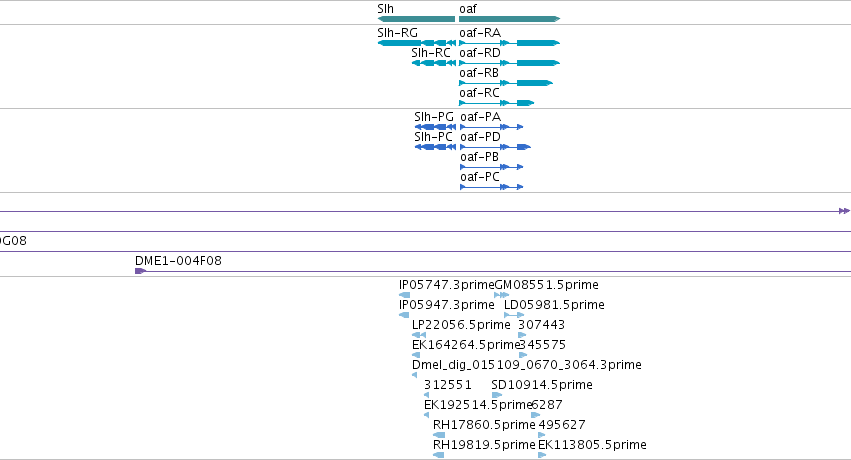Select the Slh-RC transcript glyph
The height and width of the screenshot is (460, 851).
click(434, 63)
